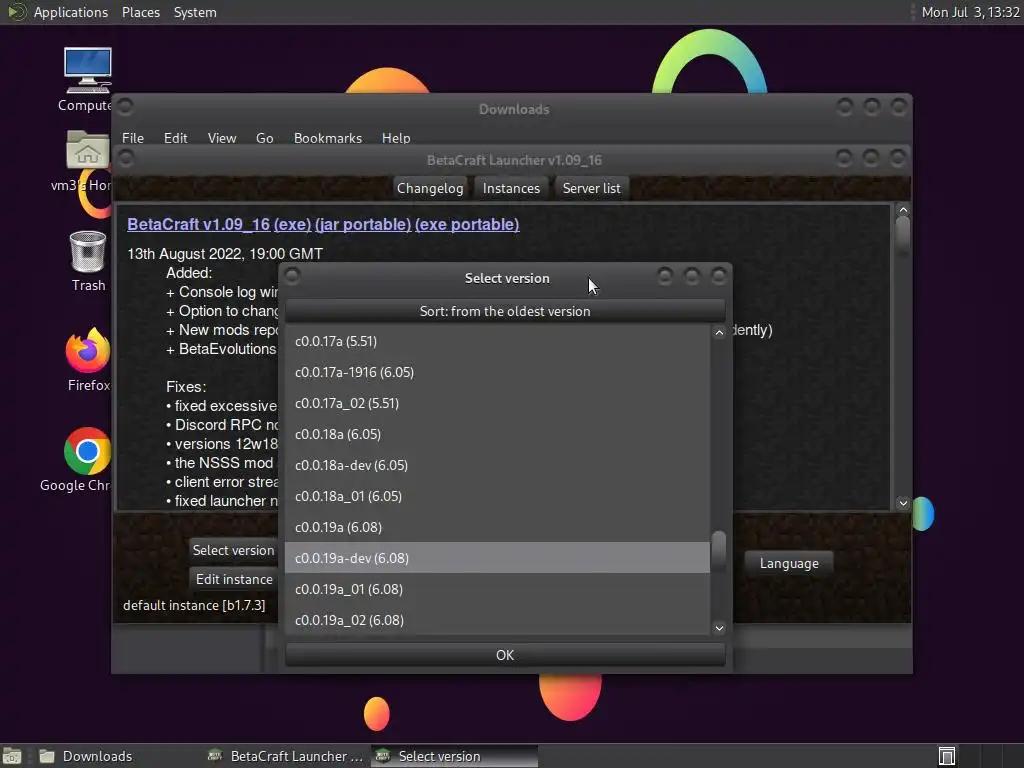Image resolution: width=1024 pixels, height=768 pixels.
Task: Open the (exe portable) download link
Action: (x=467, y=224)
